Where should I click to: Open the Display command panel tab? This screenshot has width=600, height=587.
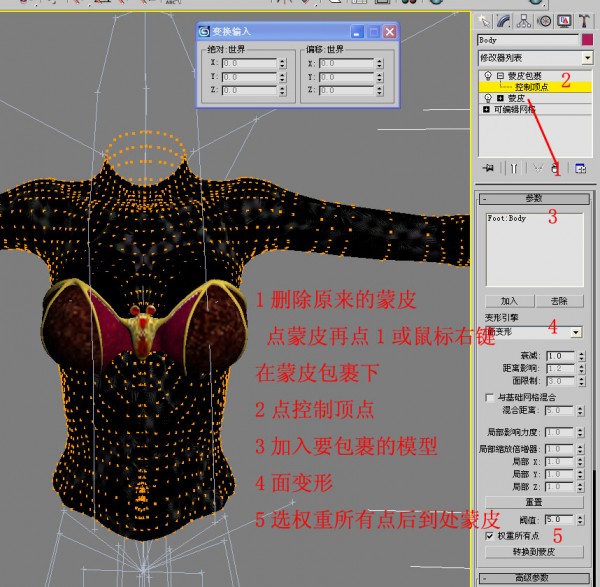click(x=564, y=21)
